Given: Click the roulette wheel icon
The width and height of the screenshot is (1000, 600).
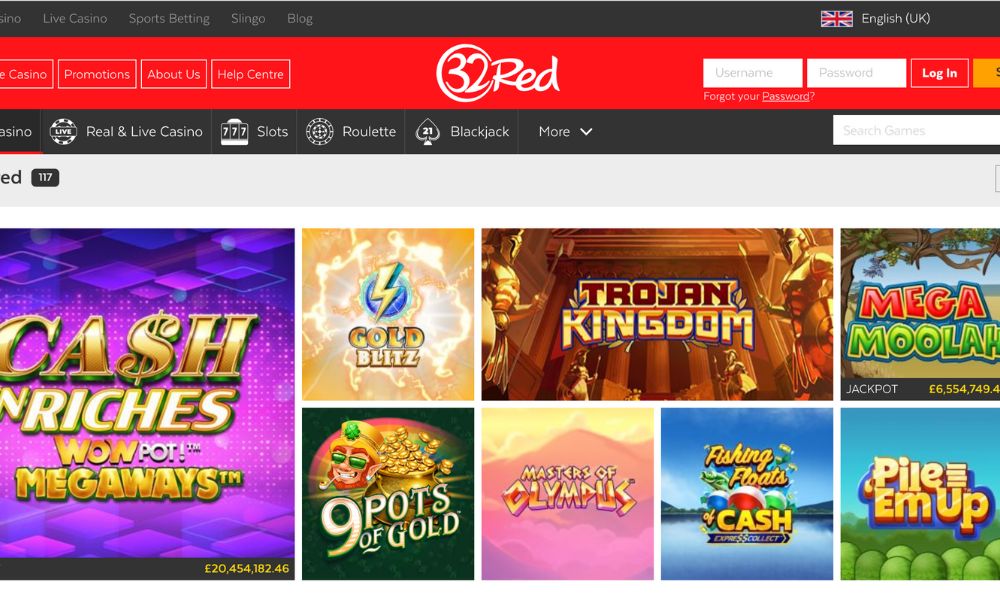Looking at the screenshot, I should 320,131.
